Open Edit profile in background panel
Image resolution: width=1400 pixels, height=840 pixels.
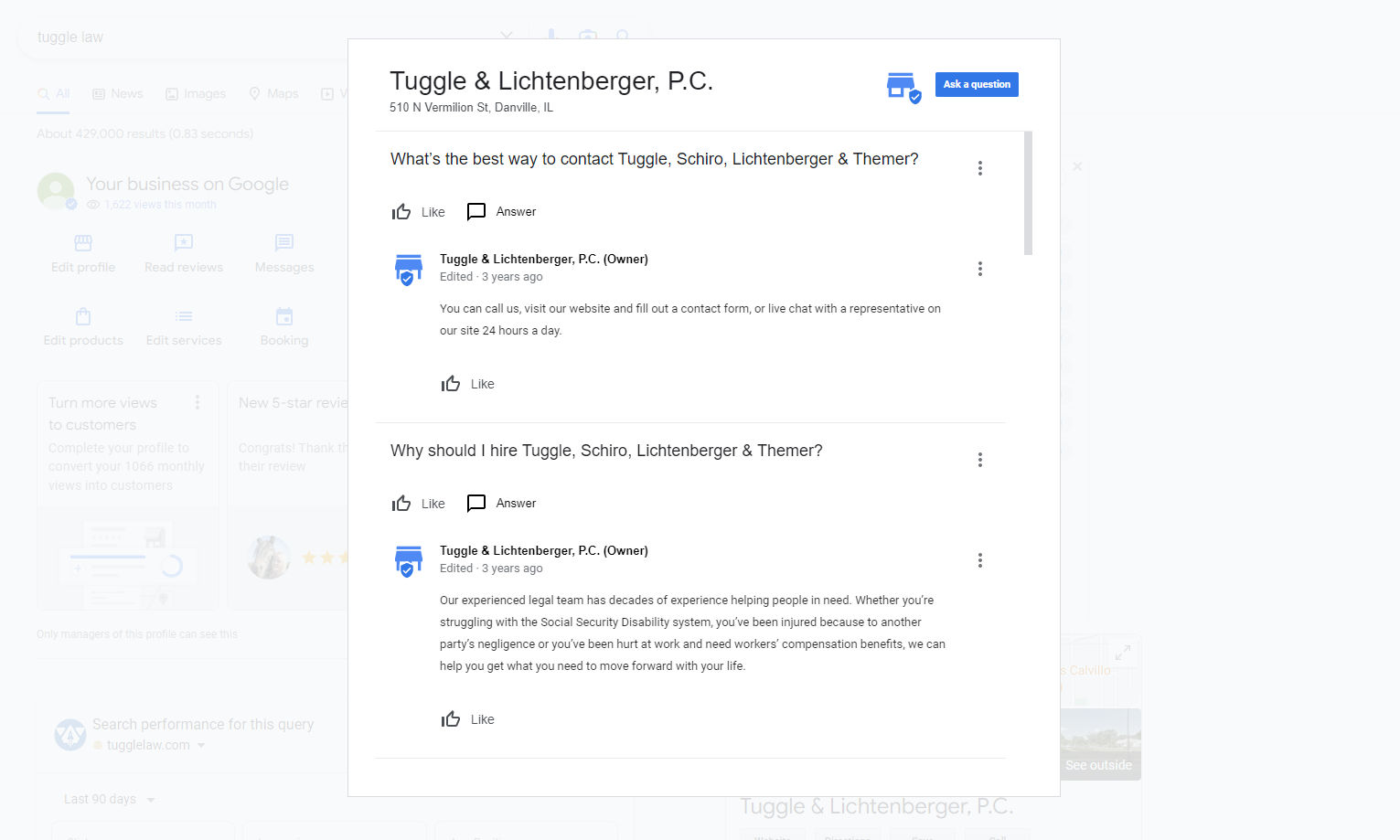point(83,253)
